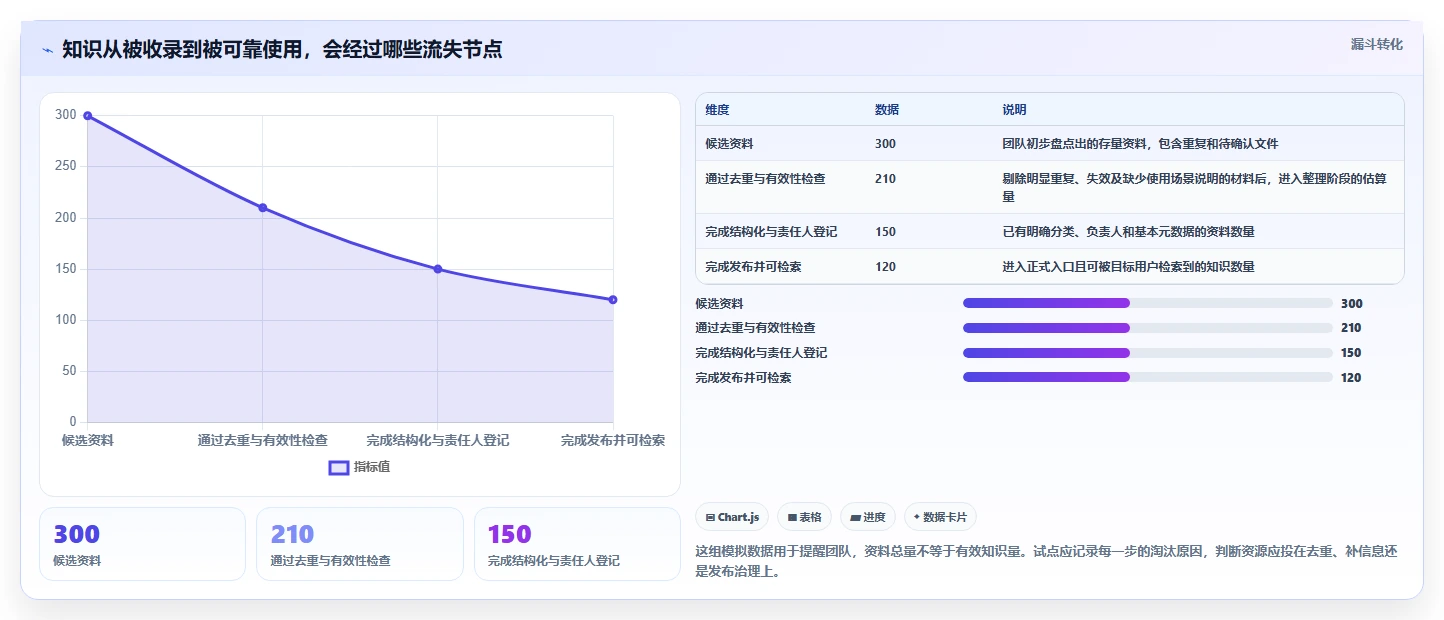Image resolution: width=1444 pixels, height=620 pixels.
Task: Click the 通过去重与有效性检查 progress bar
Action: (x=1147, y=328)
